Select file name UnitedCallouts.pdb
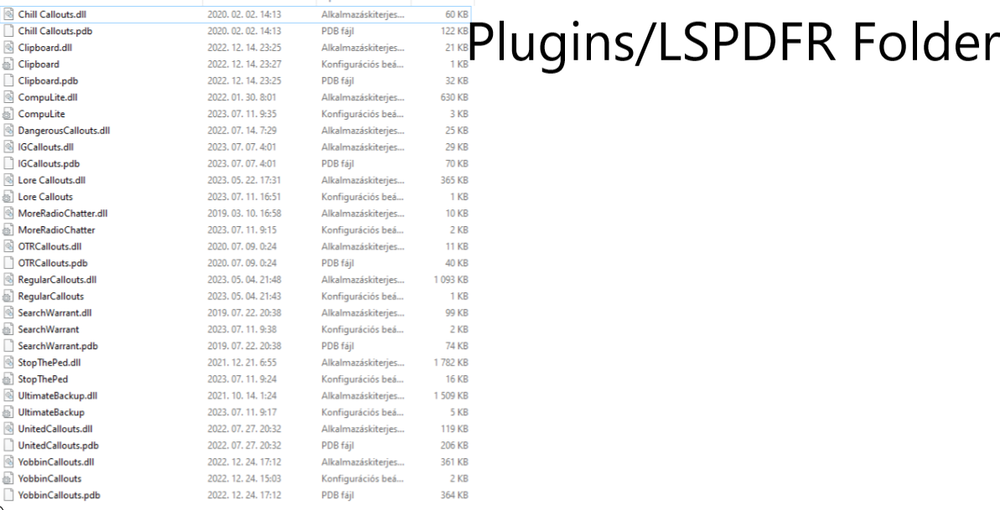This screenshot has width=1000, height=510. tap(58, 445)
